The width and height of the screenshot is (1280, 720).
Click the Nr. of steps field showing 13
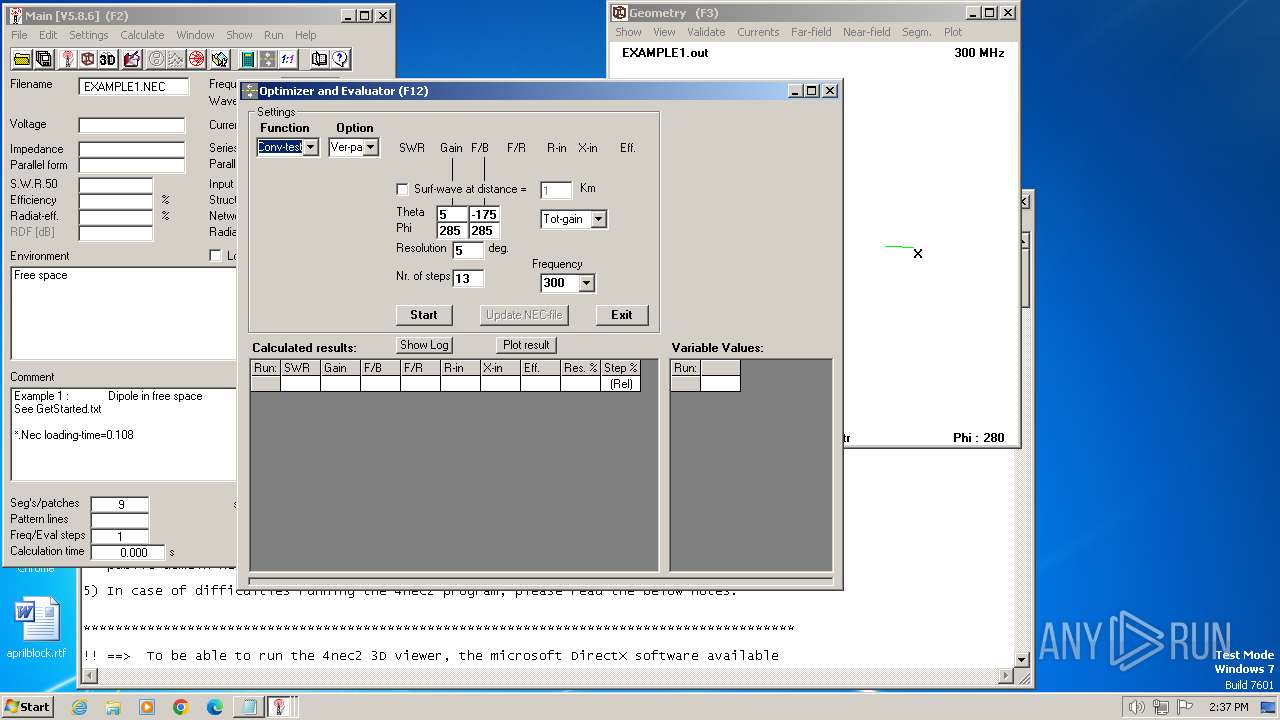tap(468, 279)
